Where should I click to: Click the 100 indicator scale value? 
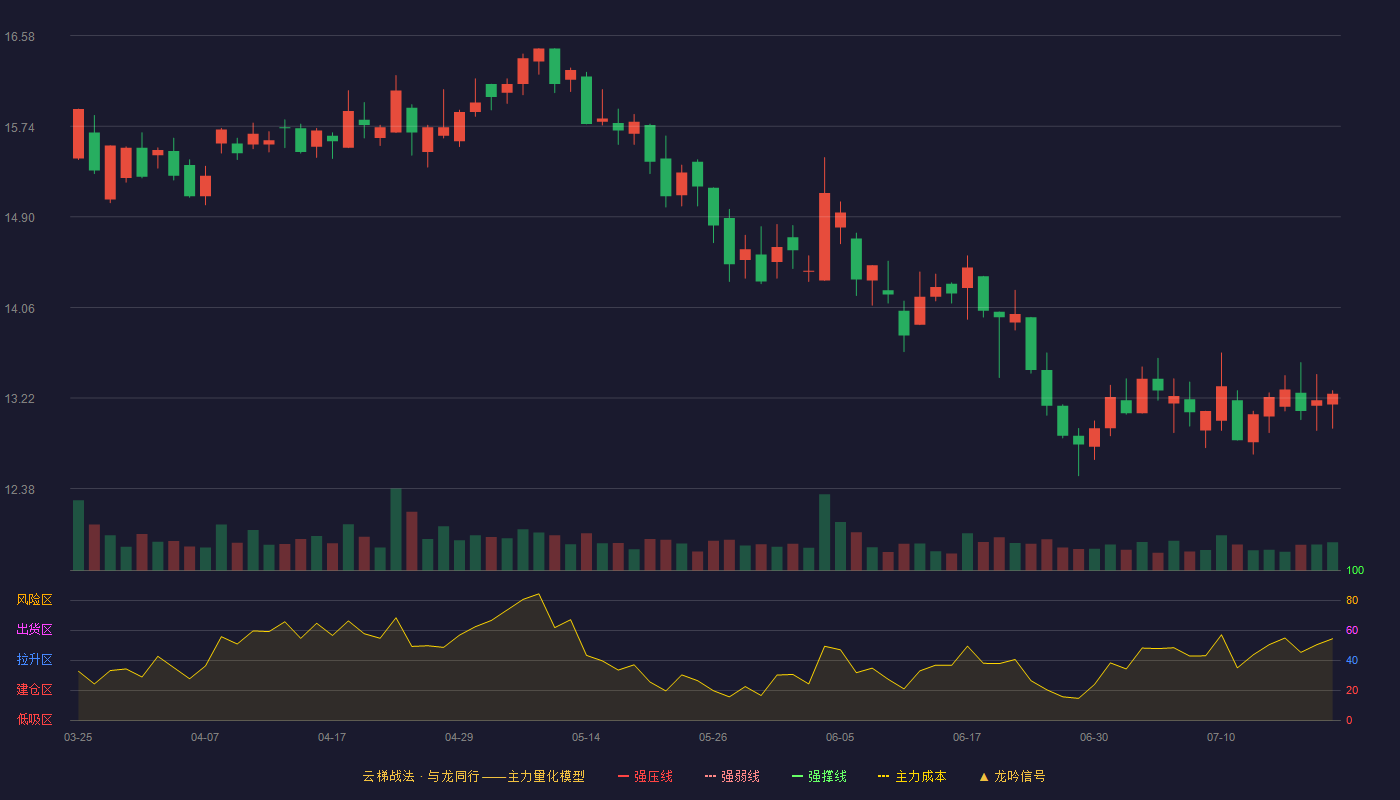(1355, 571)
